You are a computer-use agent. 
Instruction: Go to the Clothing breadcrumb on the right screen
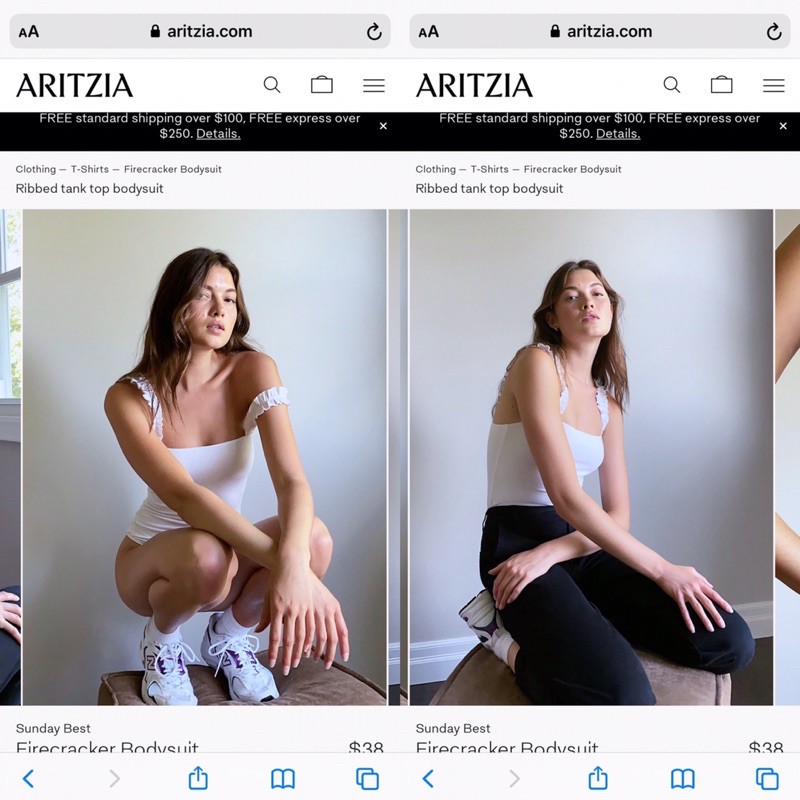coord(435,169)
